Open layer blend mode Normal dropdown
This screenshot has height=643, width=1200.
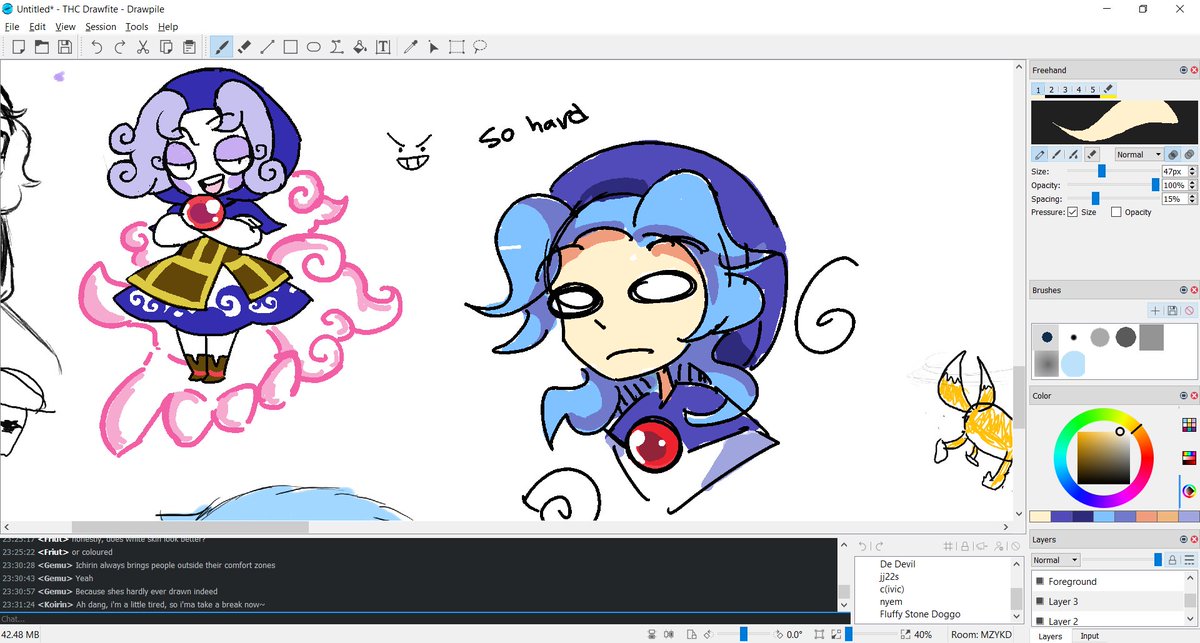(x=1056, y=560)
